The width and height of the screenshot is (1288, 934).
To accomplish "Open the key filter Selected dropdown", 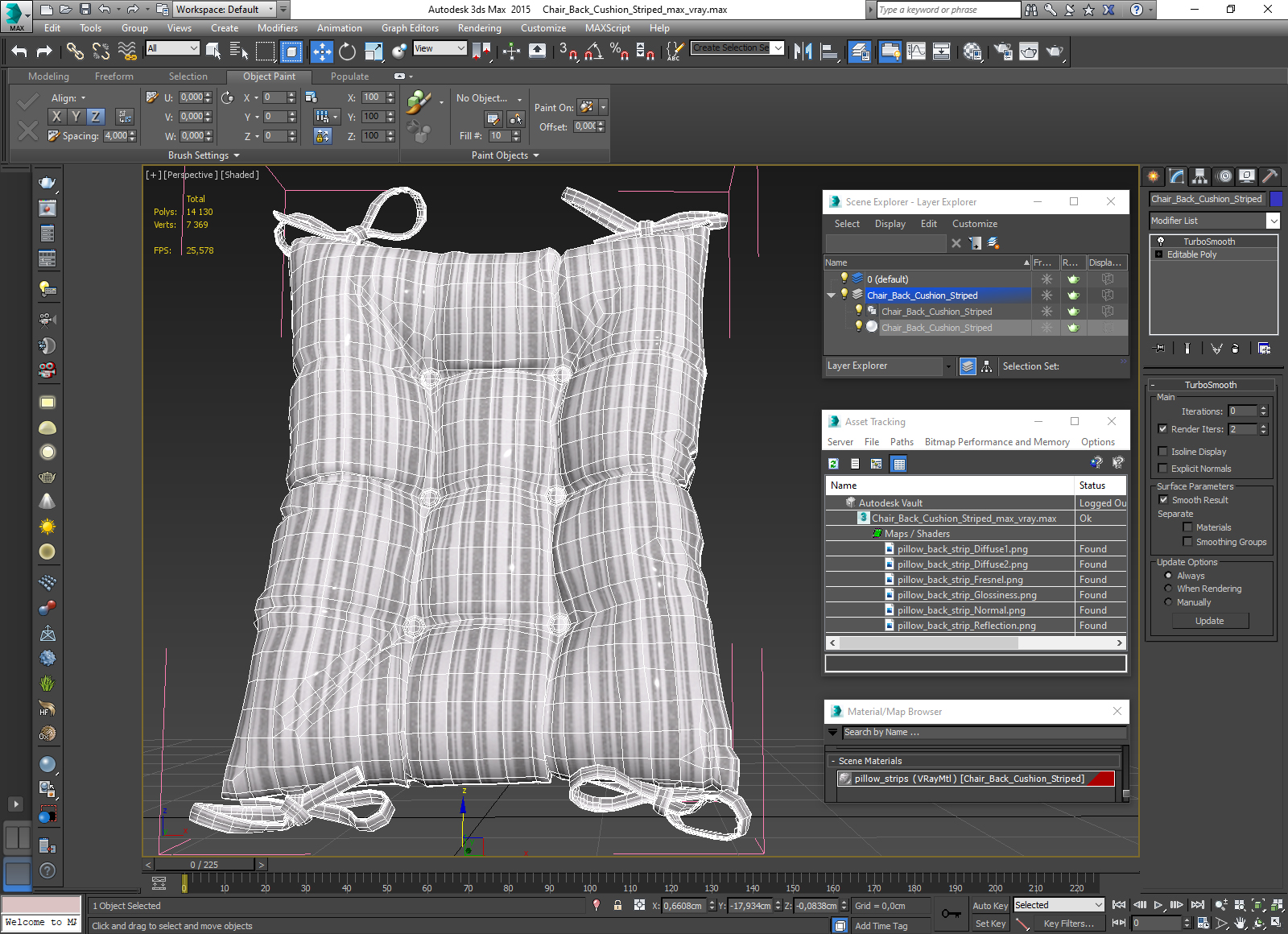I will pos(1058,905).
